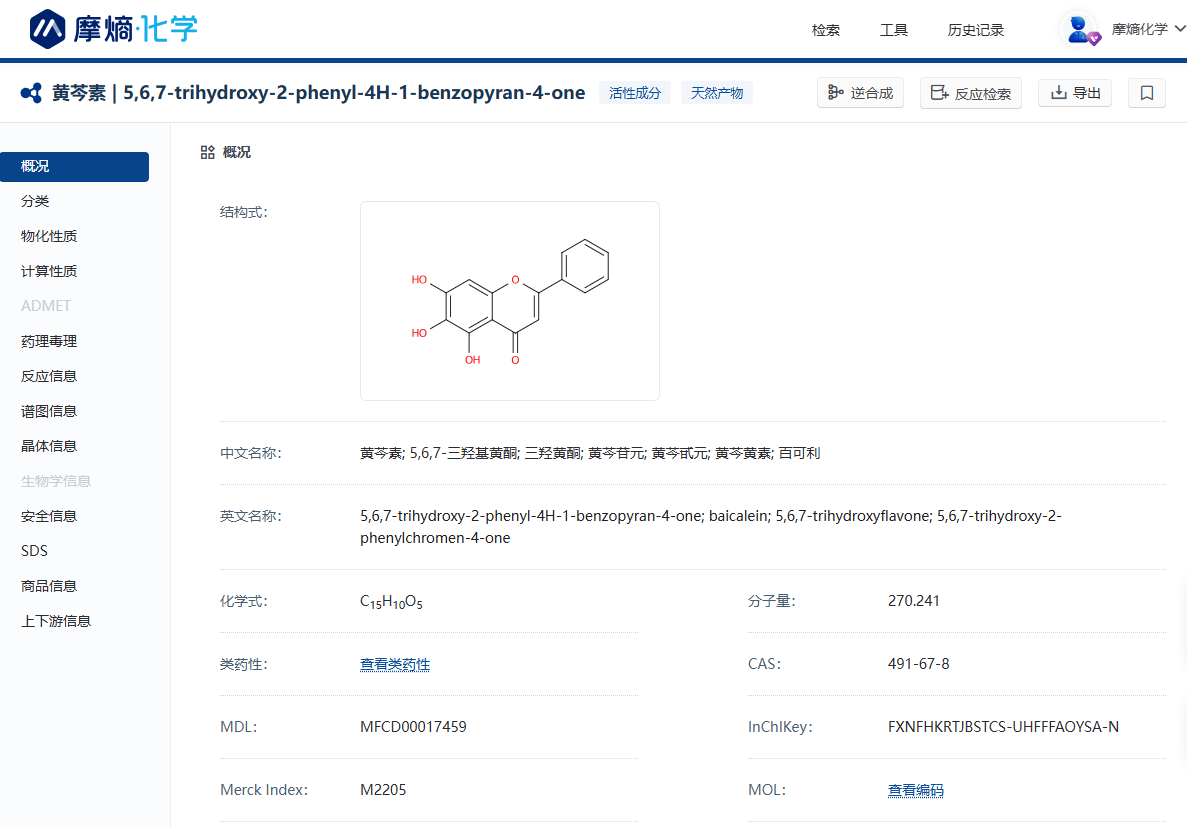
Task: Open the 检索 menu
Action: pos(826,30)
